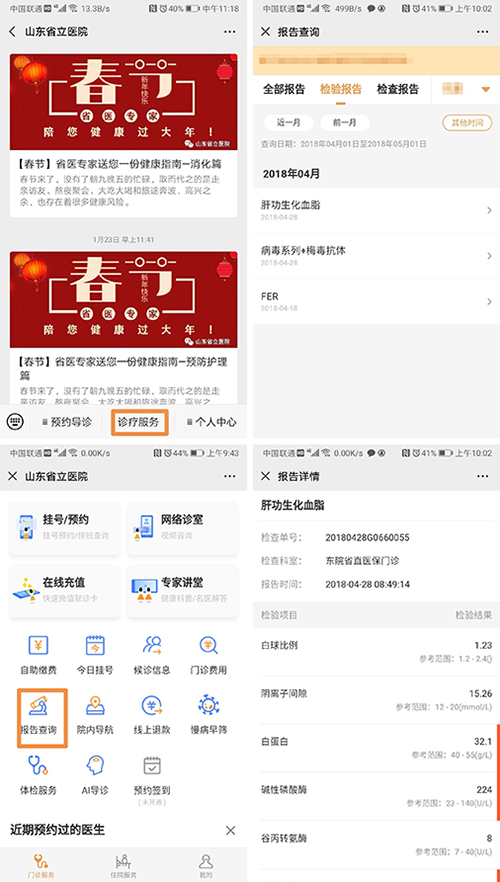
Task: Click 报告时间 2018-04-28 08:49:14
Action: click(367, 584)
